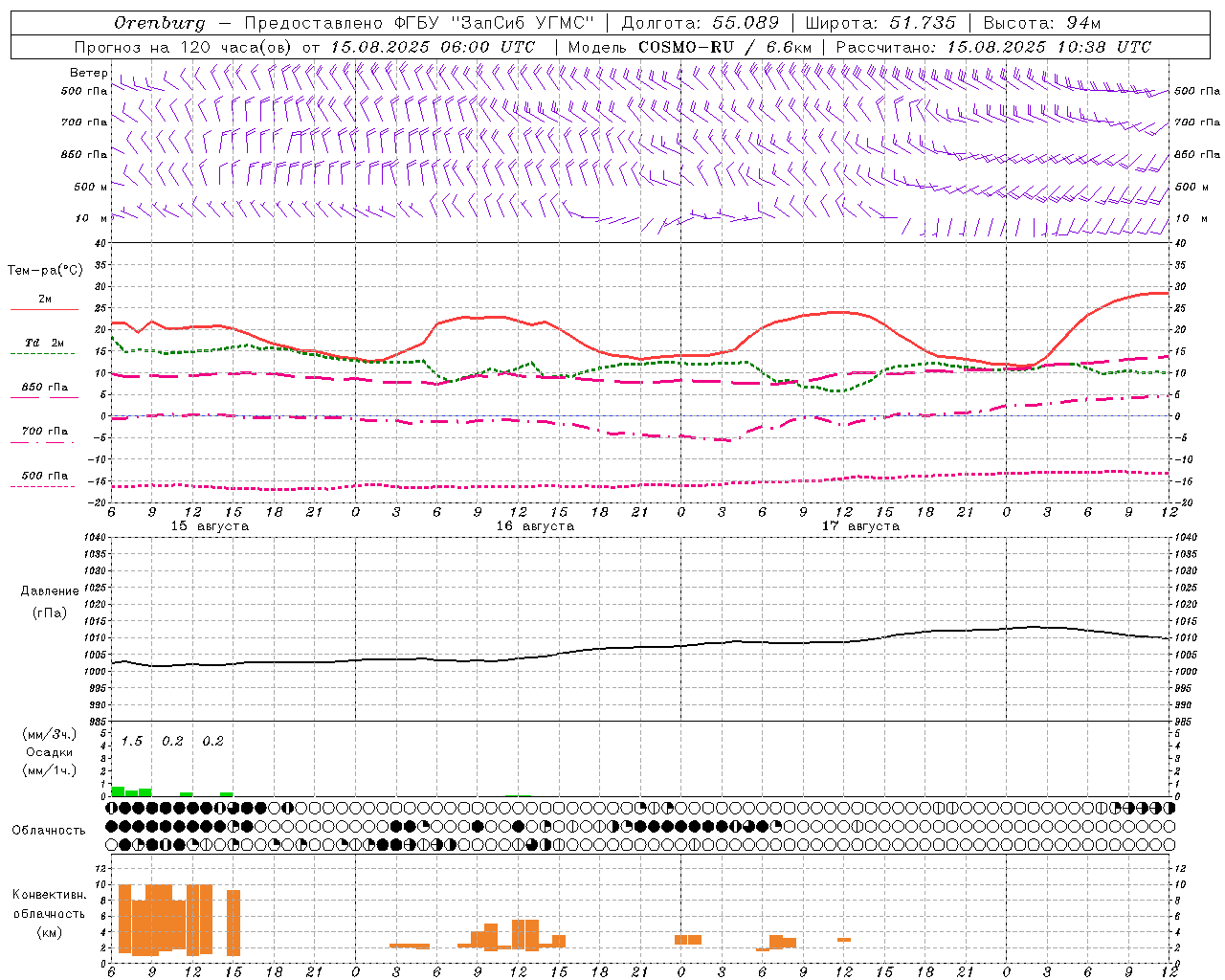Click the "Ветер" wind panel label
The height and width of the screenshot is (980, 1225).
pyautogui.click(x=89, y=73)
